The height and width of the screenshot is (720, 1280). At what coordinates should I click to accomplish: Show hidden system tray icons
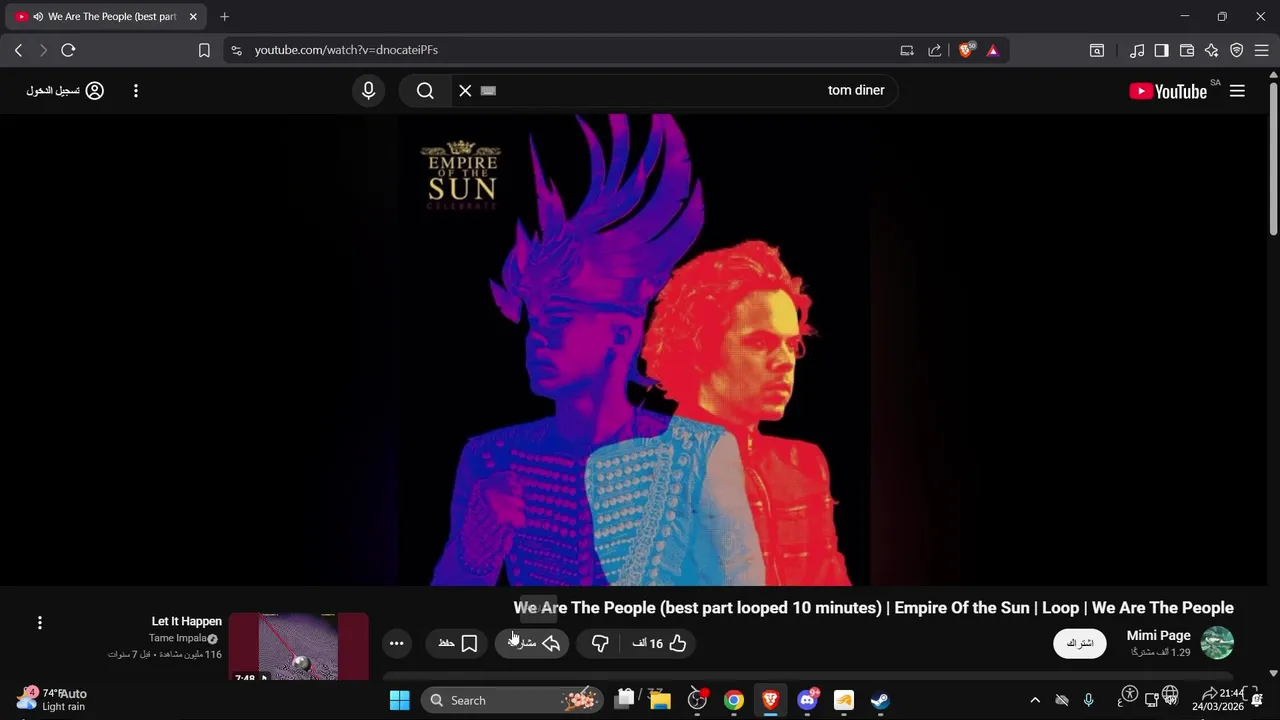pos(1035,700)
